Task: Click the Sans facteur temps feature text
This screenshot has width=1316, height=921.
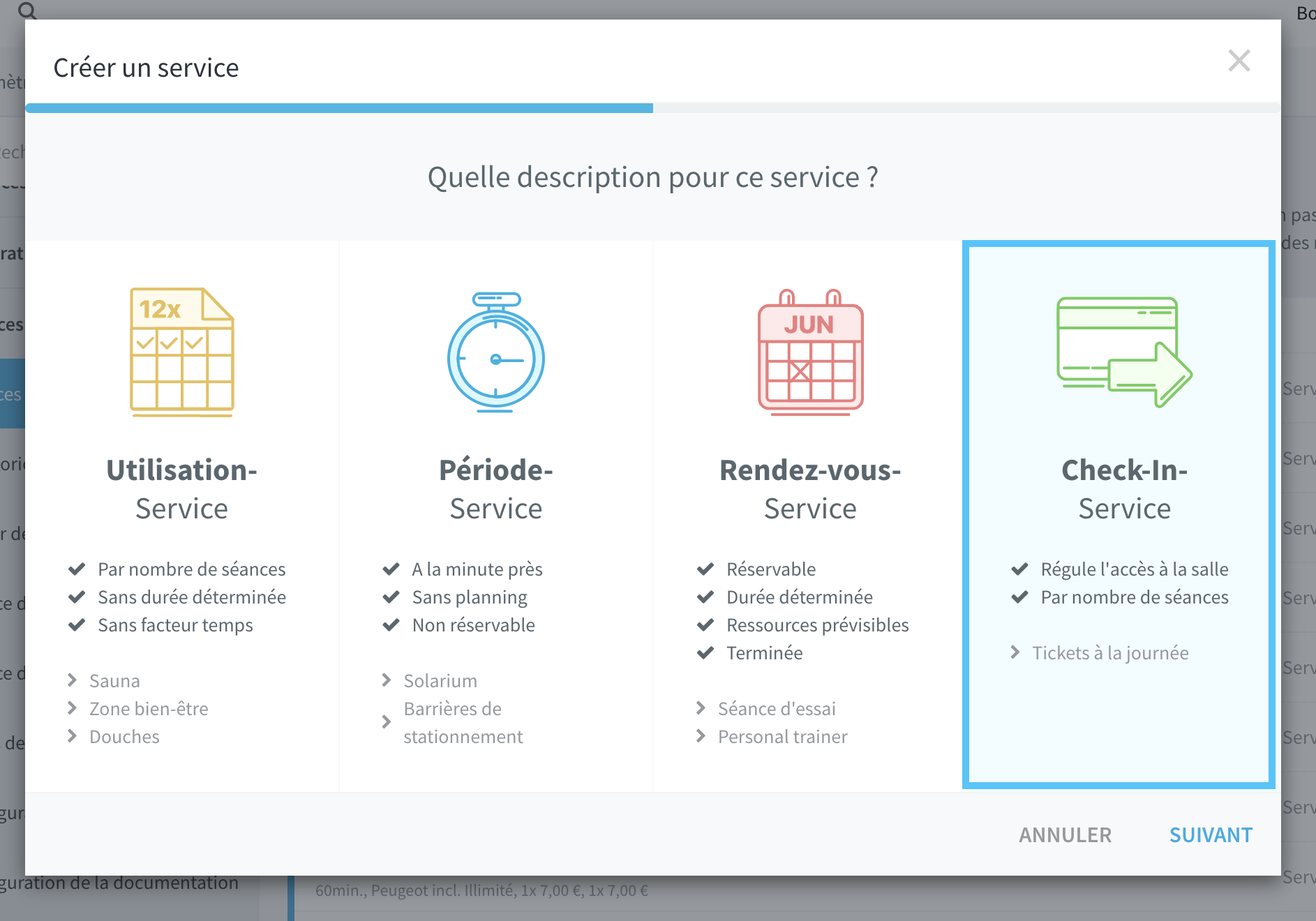Action: point(175,625)
